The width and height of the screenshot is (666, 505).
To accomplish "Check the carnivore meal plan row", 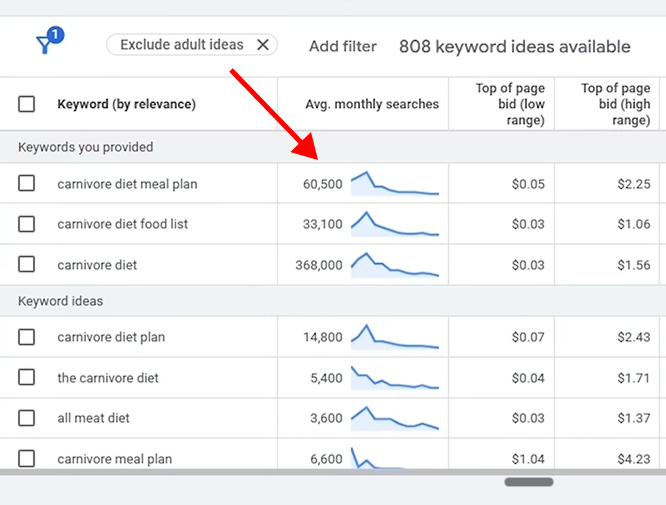I will pos(26,459).
